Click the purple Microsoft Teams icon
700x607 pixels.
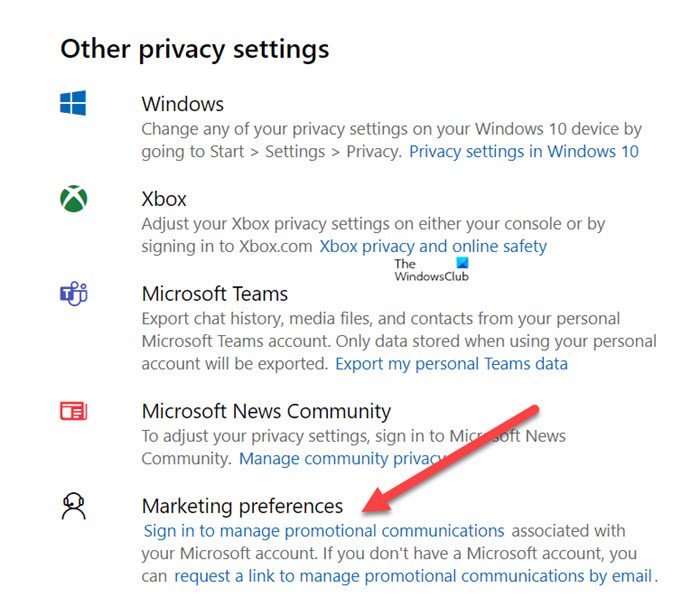[x=73, y=294]
